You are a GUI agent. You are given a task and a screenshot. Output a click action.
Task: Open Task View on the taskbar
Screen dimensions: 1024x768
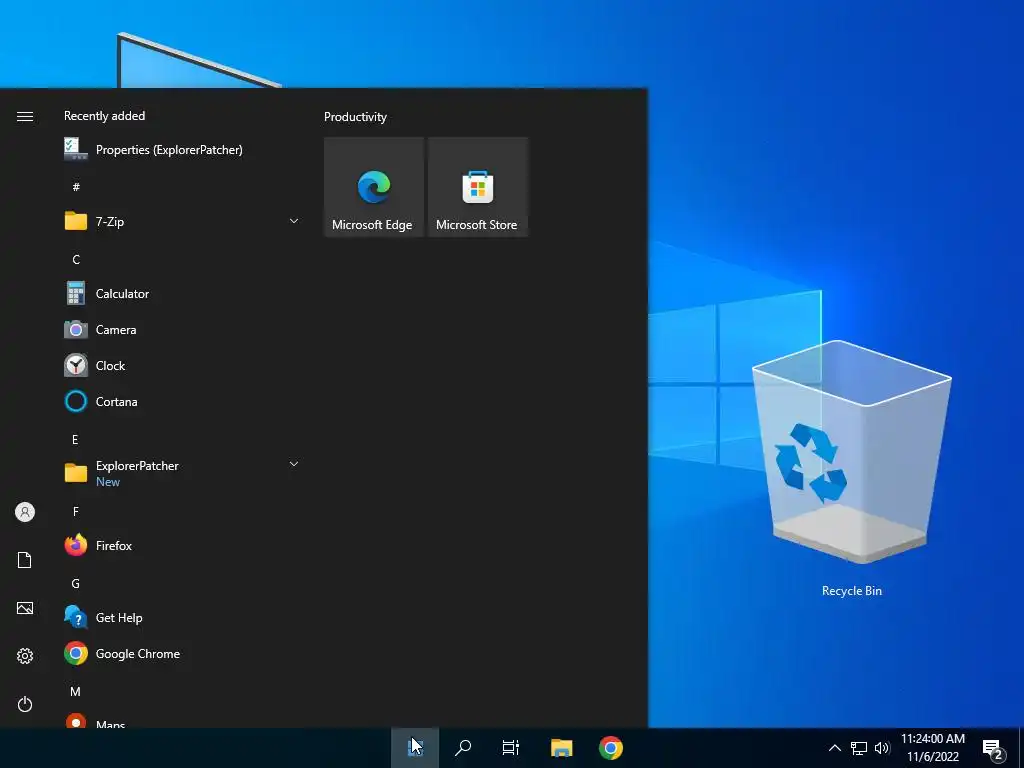pos(511,748)
